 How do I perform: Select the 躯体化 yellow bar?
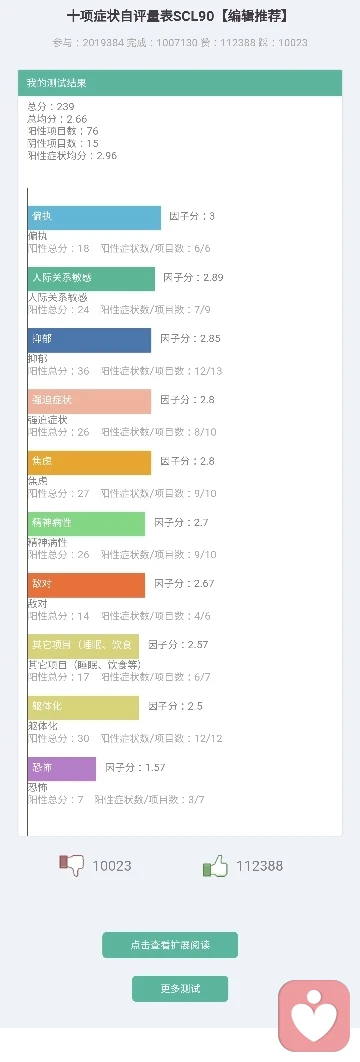click(83, 708)
